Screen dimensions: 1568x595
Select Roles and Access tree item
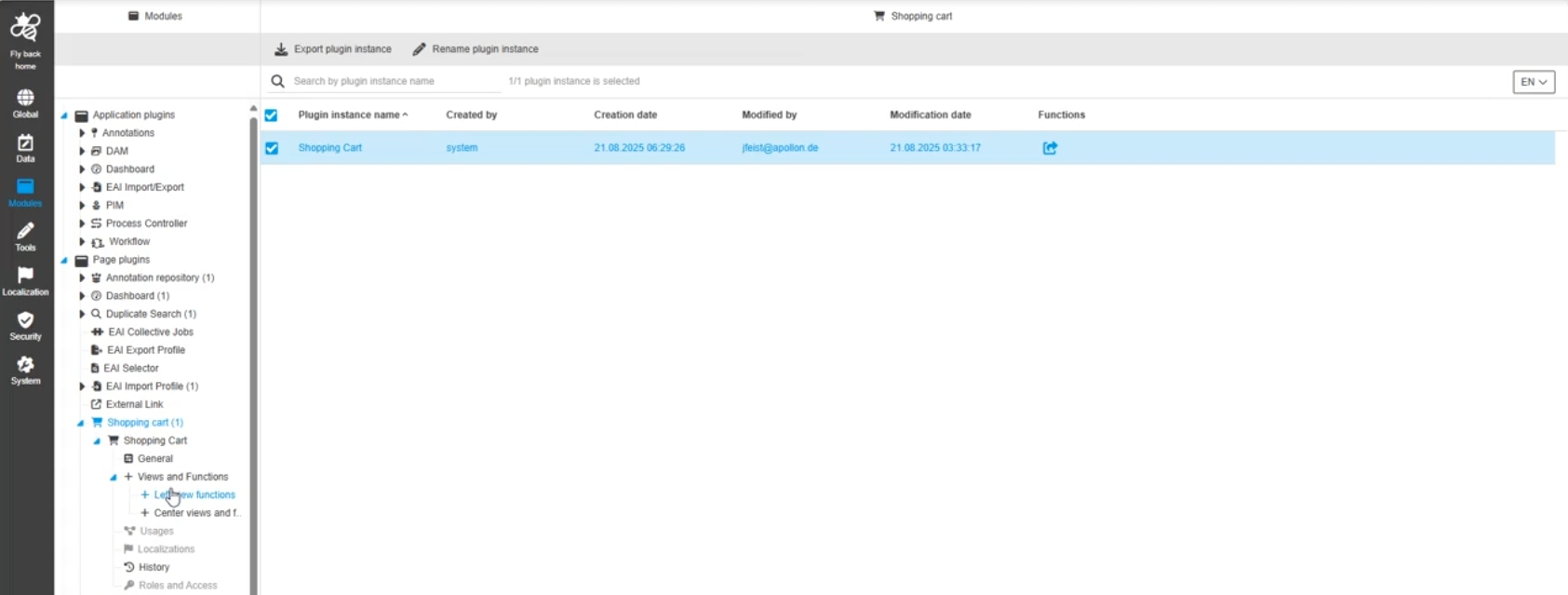178,586
